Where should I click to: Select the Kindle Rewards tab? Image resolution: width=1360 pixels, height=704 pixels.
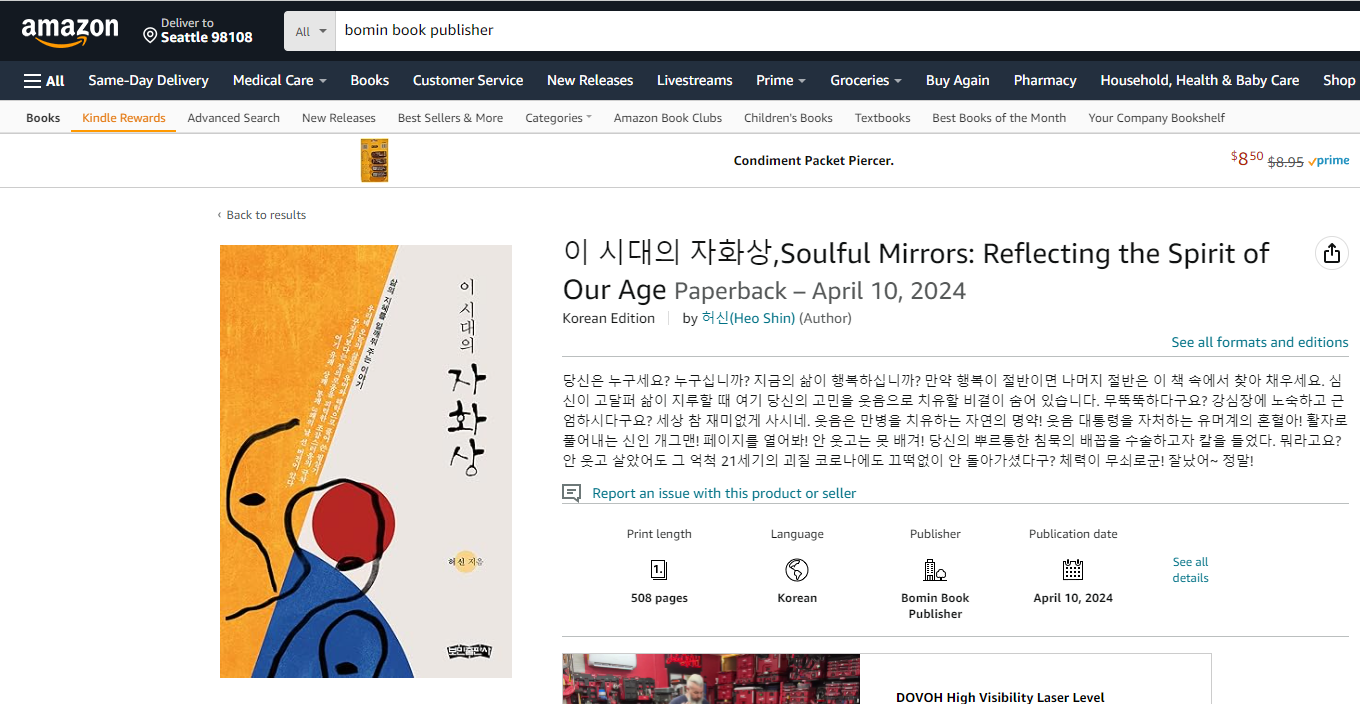coord(124,118)
